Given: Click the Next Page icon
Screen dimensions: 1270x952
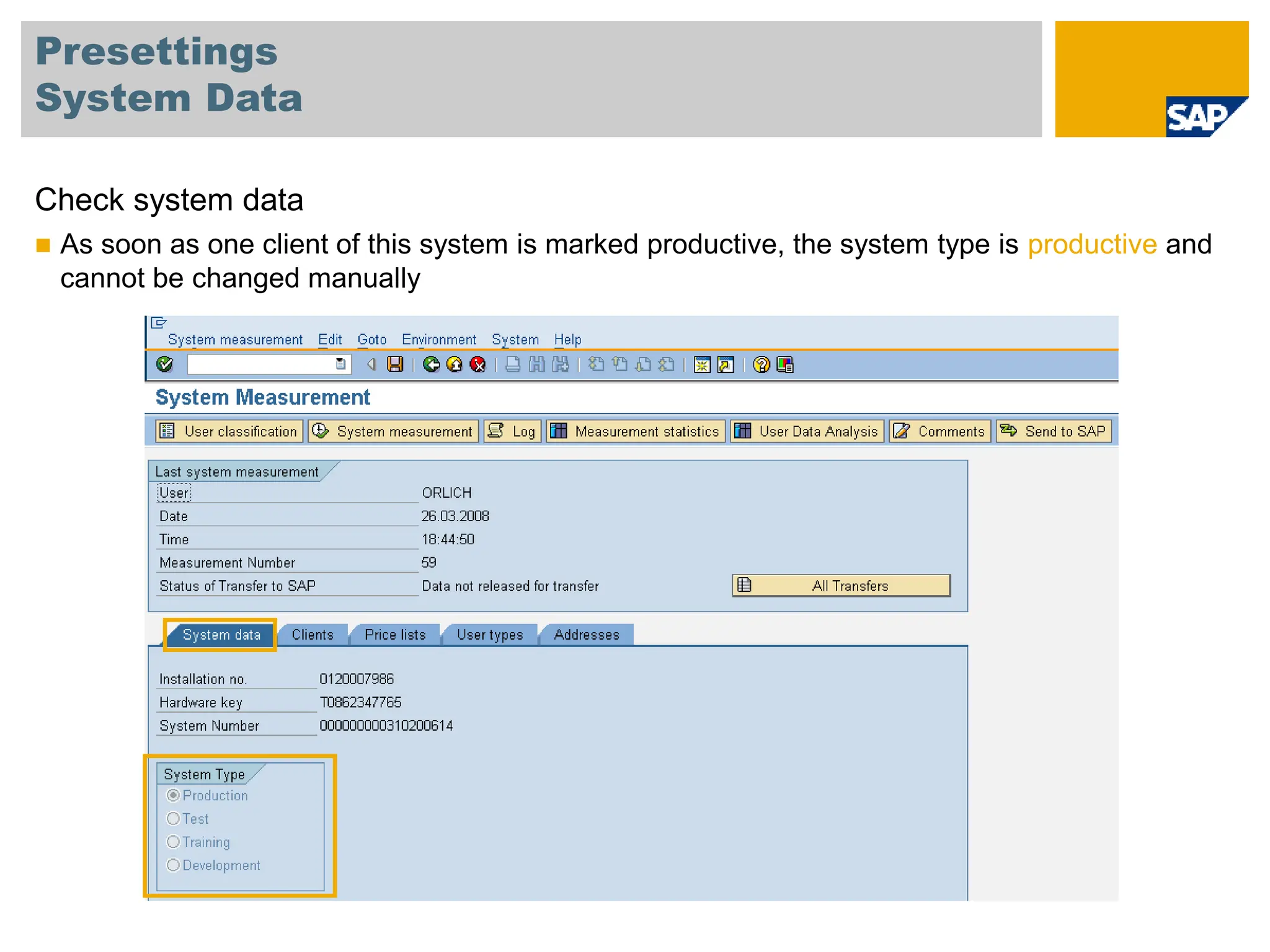Looking at the screenshot, I should [x=643, y=364].
